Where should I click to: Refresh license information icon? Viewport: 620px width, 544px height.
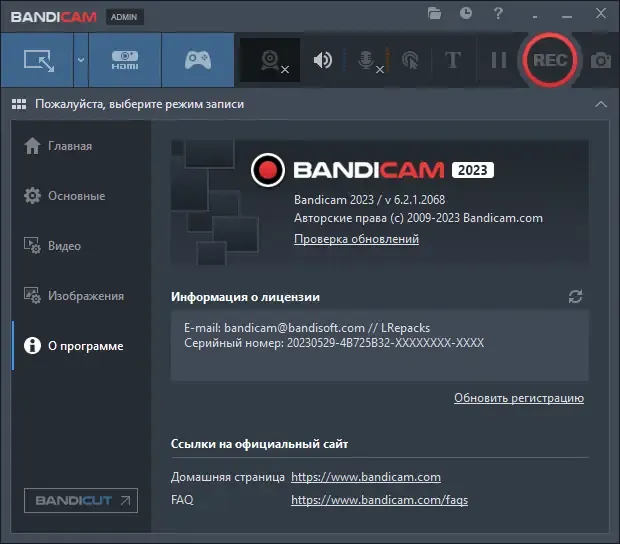[575, 297]
